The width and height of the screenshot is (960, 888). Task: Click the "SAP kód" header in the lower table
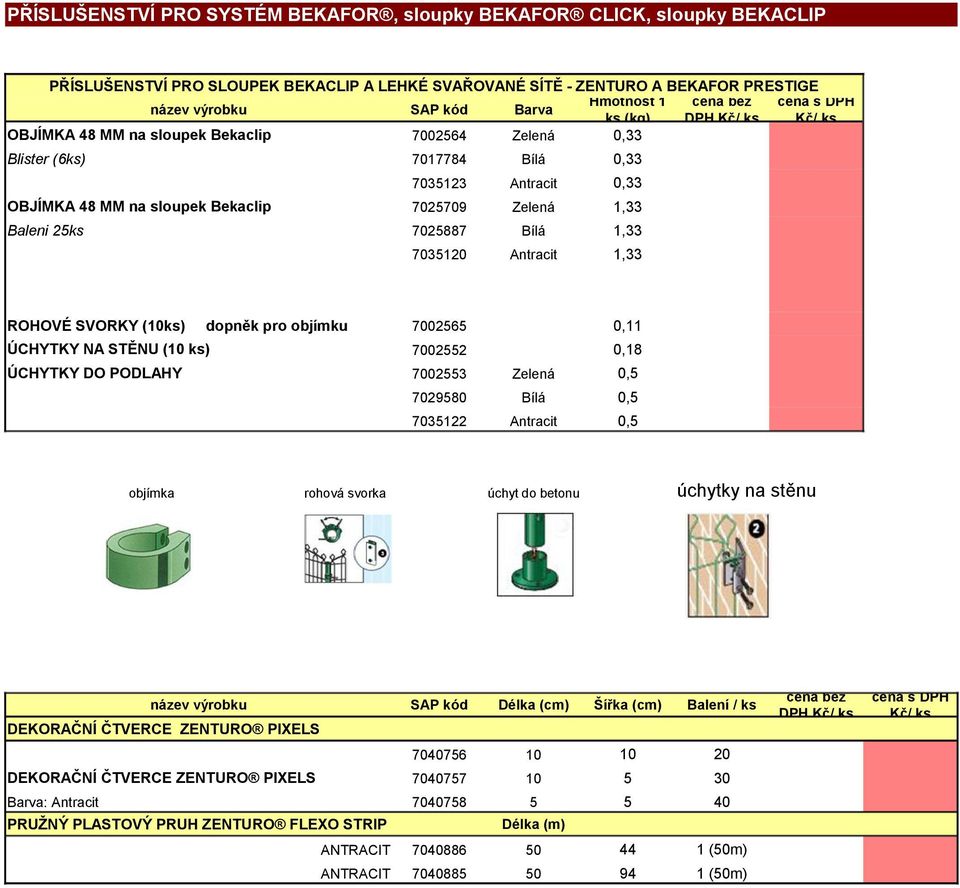pos(439,705)
